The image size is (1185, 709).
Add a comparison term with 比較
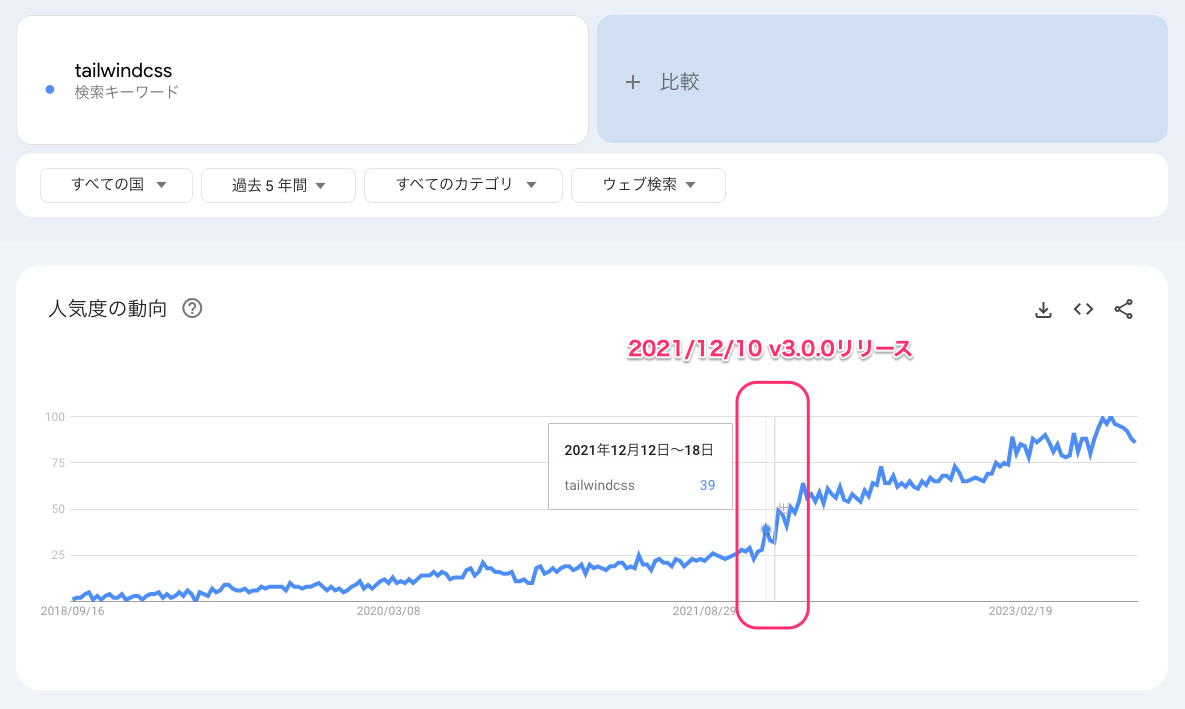(882, 79)
